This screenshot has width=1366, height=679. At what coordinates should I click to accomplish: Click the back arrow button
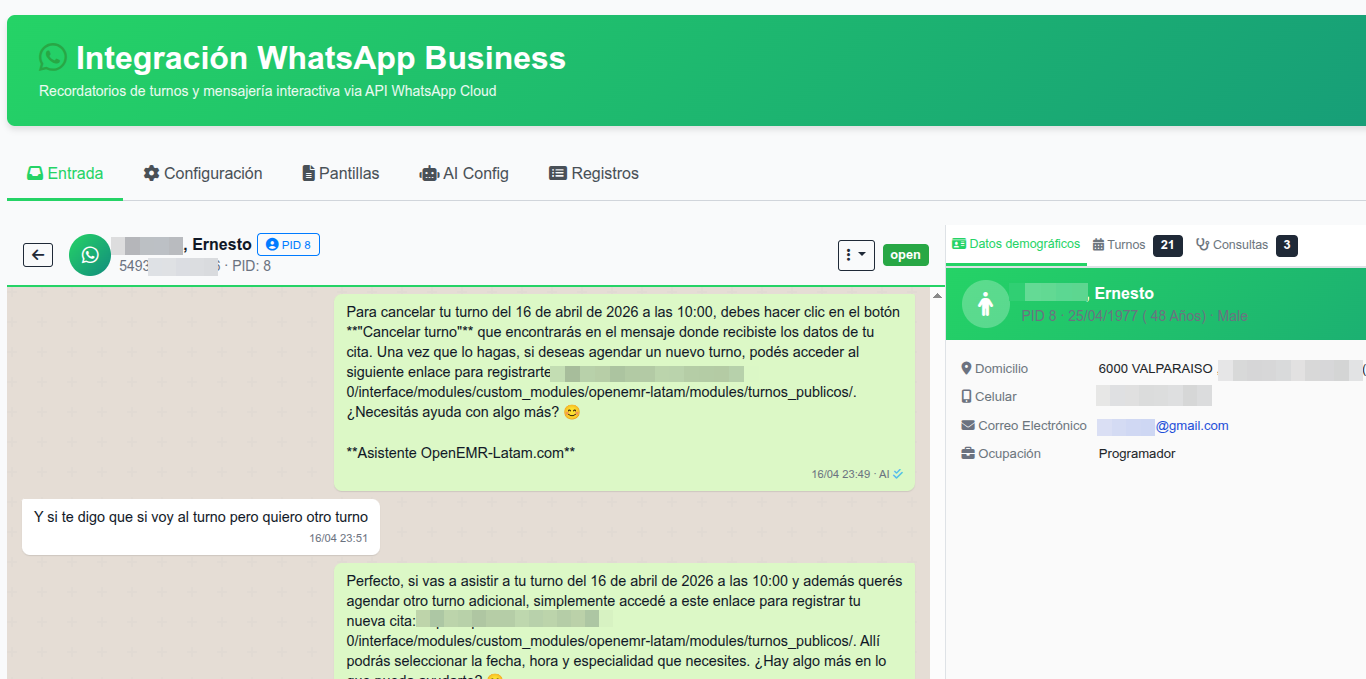(x=38, y=255)
